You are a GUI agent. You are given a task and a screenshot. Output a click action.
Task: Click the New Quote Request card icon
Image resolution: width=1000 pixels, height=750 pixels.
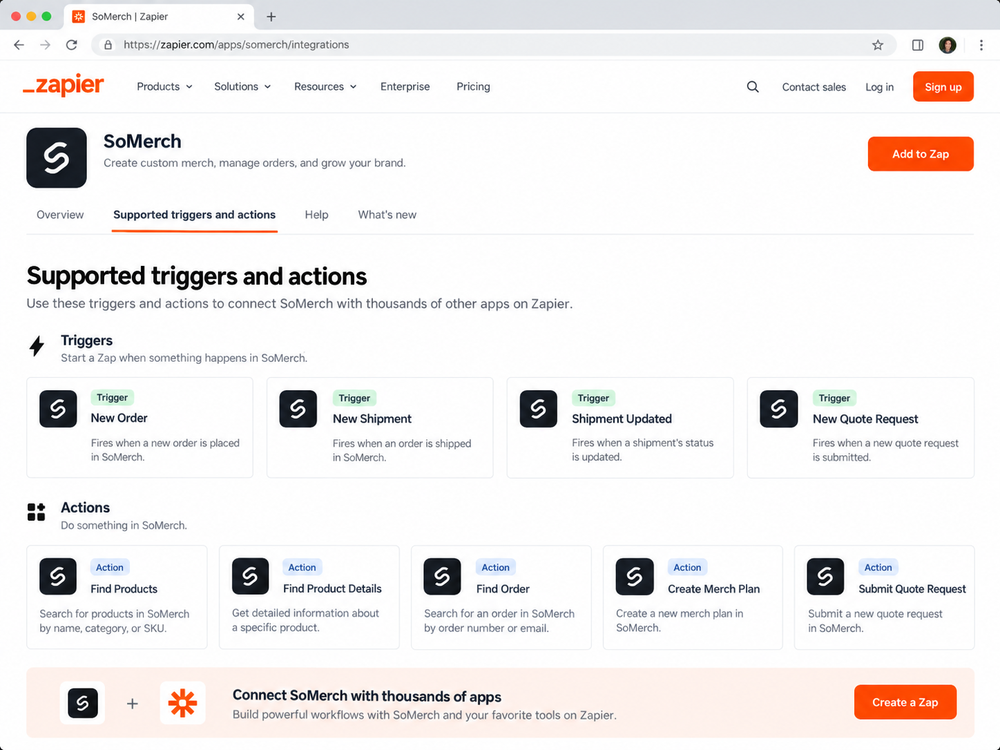click(x=779, y=409)
